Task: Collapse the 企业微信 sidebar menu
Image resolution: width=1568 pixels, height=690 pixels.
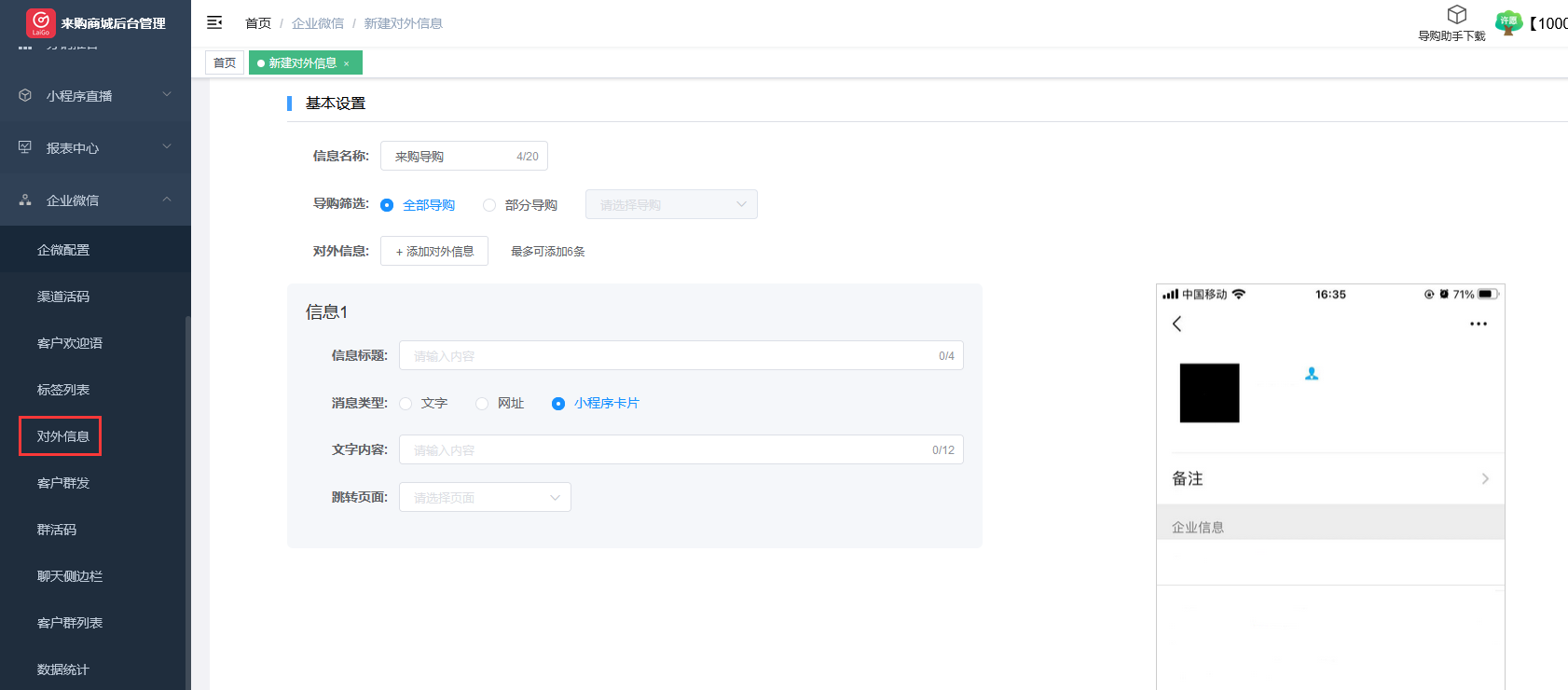Action: [x=93, y=200]
